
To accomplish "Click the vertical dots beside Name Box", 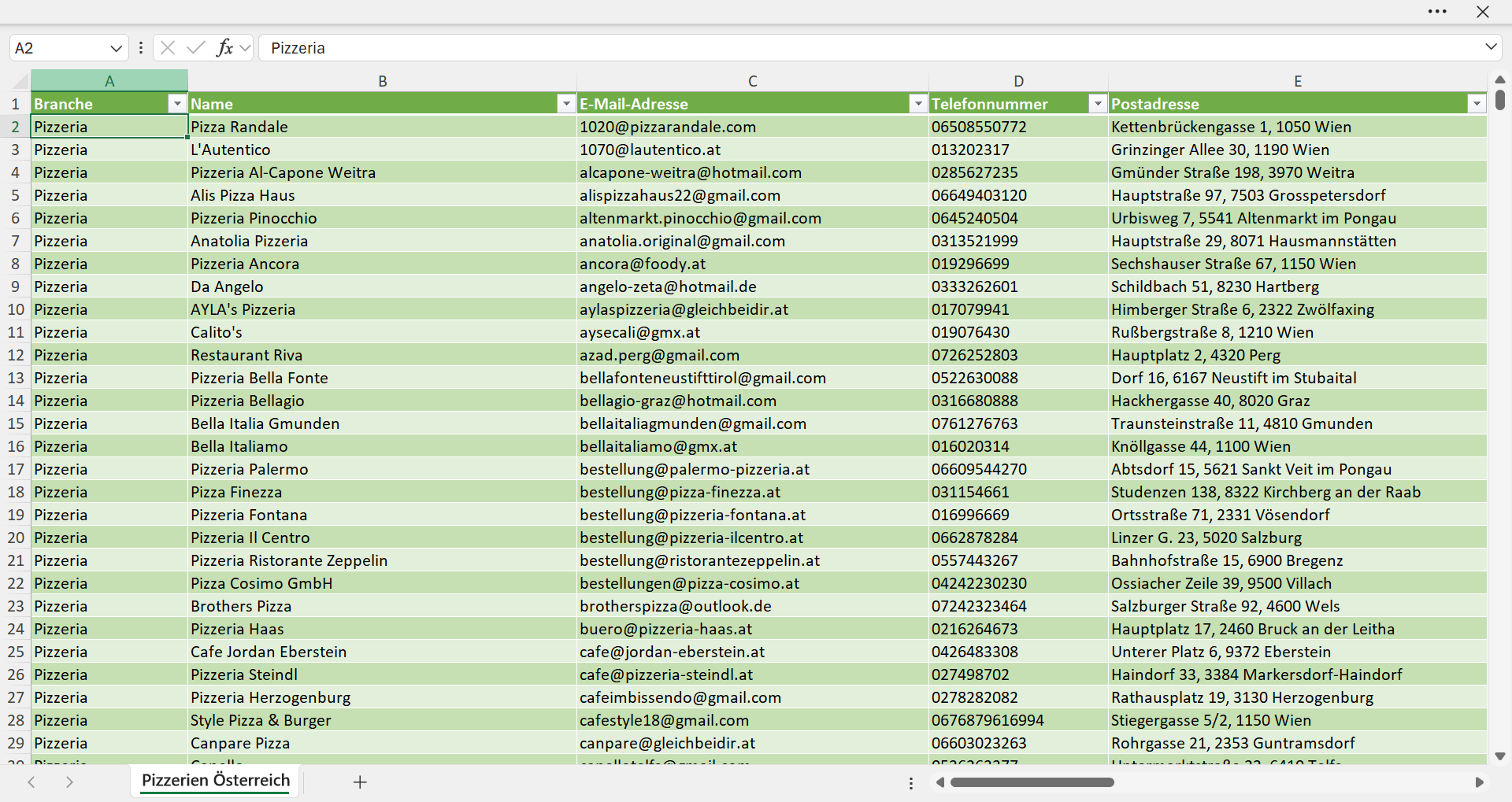I will pos(141,48).
